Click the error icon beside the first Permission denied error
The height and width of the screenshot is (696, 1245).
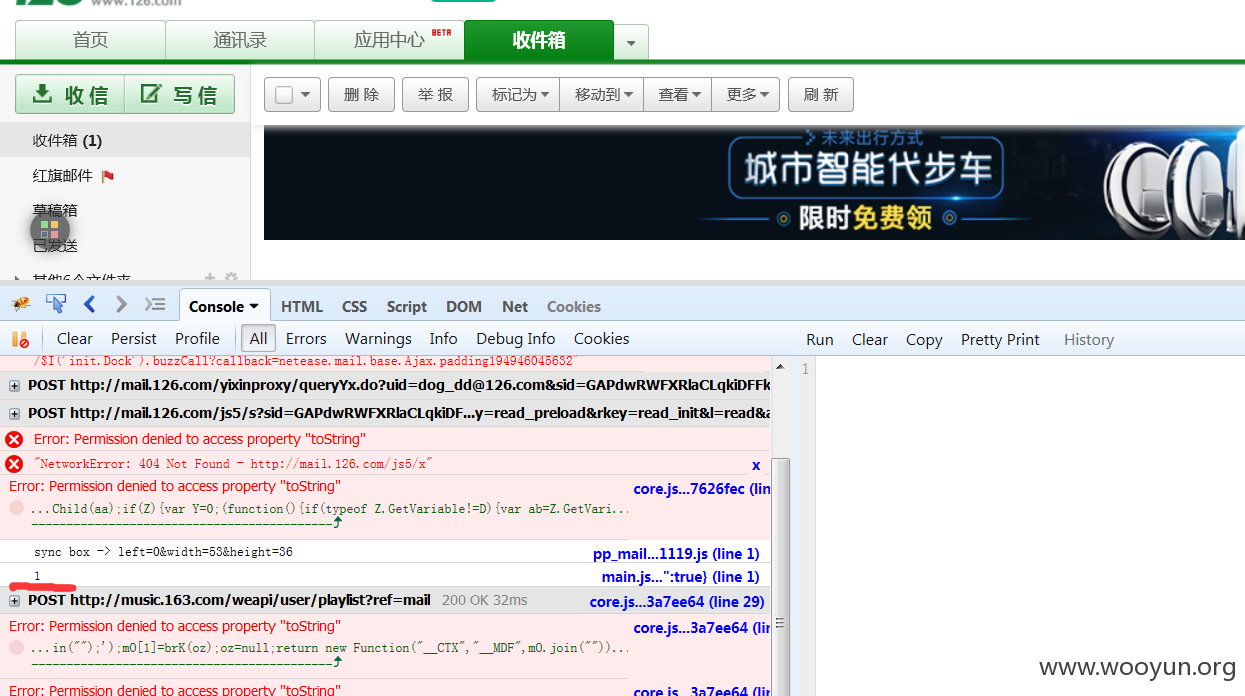14,439
